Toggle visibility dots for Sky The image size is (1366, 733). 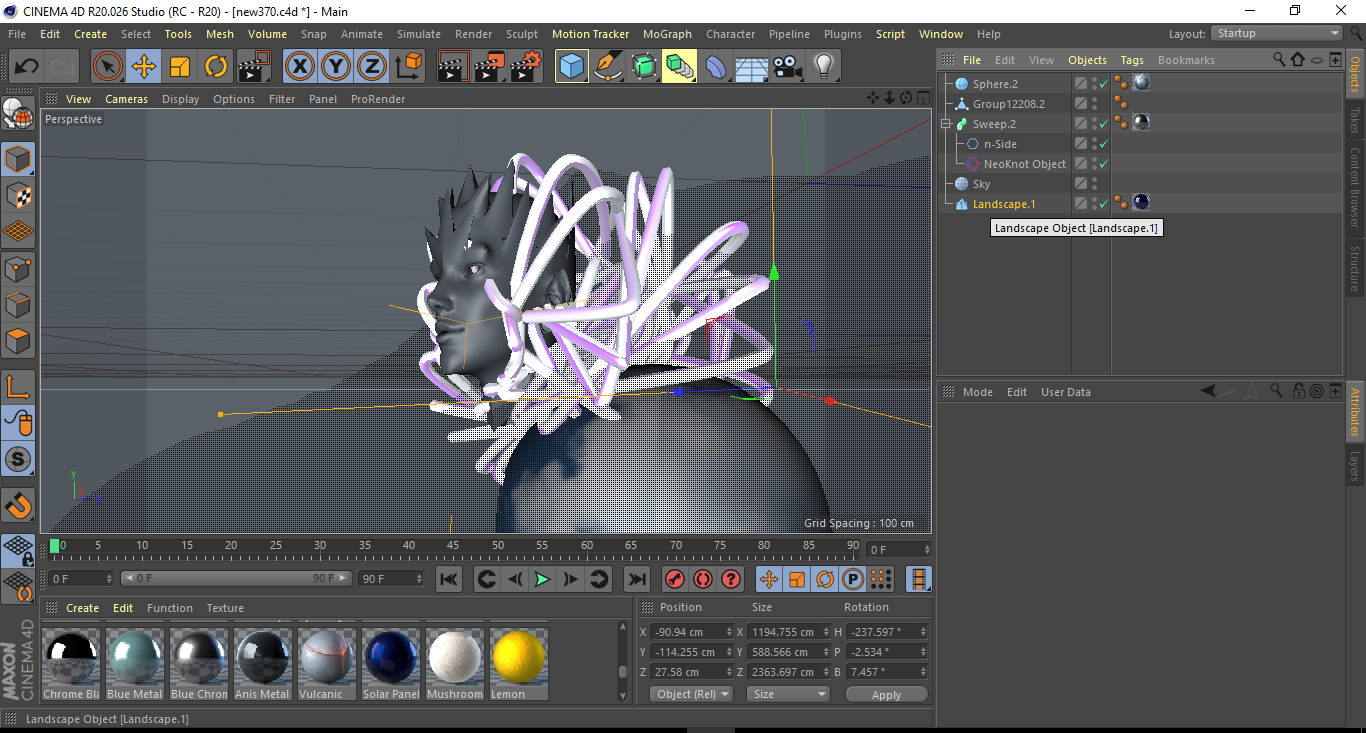[1094, 184]
